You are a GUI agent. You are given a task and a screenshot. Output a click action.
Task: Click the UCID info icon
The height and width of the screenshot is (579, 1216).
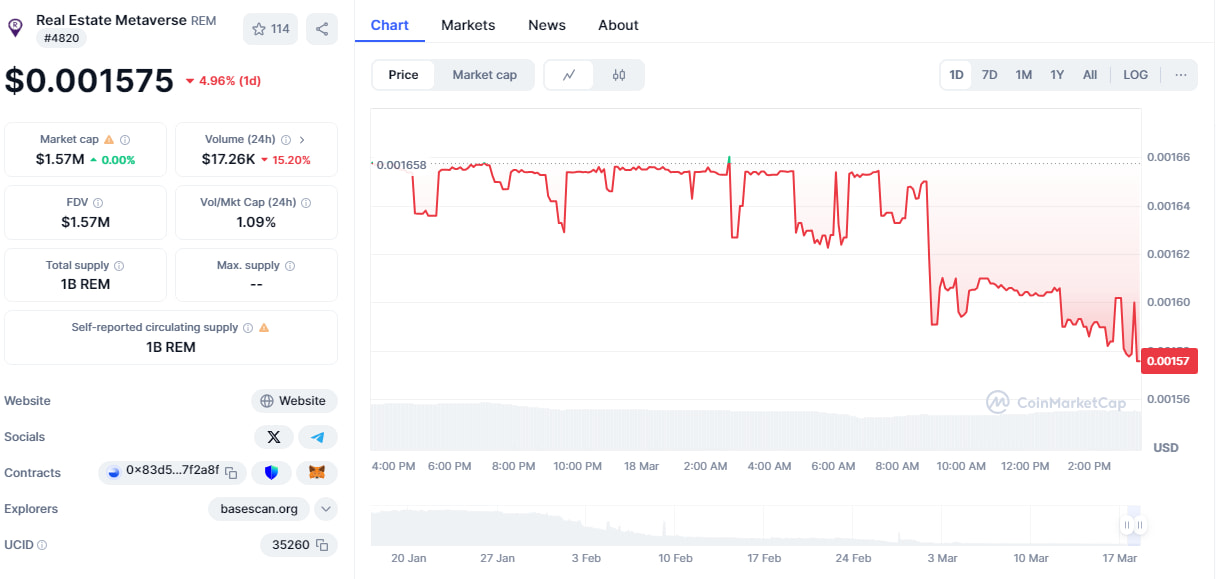tap(42, 545)
